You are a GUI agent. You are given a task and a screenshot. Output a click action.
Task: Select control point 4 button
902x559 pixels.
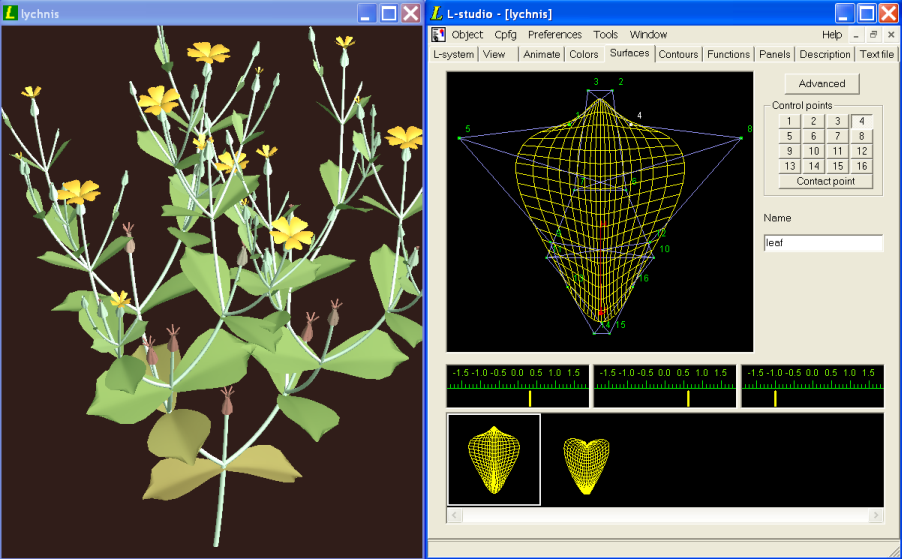click(x=862, y=121)
